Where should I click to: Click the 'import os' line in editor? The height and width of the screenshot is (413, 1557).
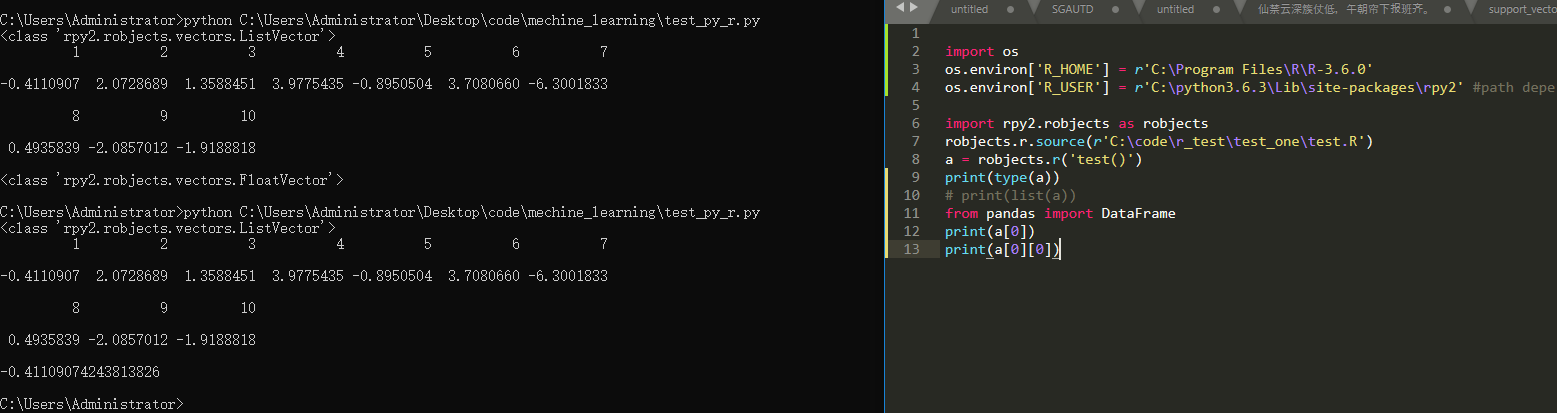click(x=981, y=51)
